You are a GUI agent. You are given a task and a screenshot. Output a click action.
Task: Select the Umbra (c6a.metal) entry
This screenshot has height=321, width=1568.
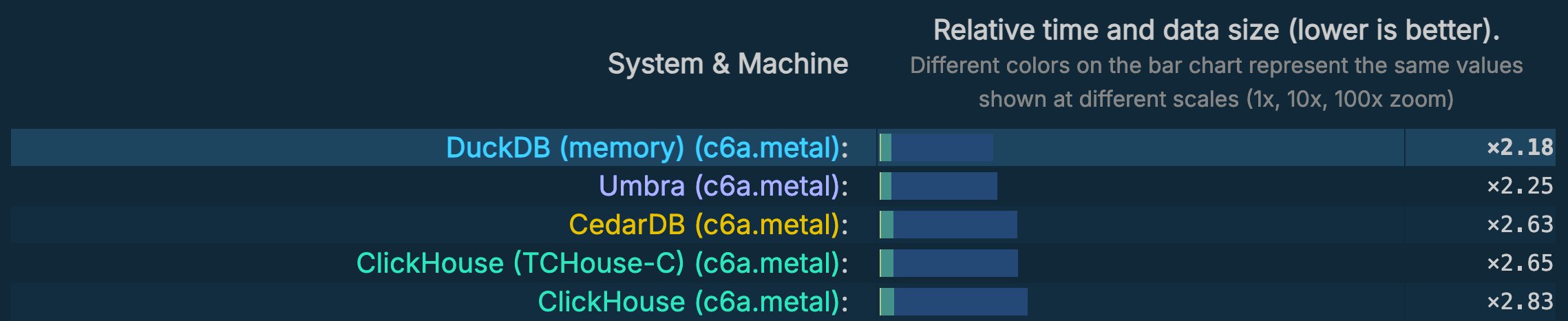pyautogui.click(x=723, y=186)
